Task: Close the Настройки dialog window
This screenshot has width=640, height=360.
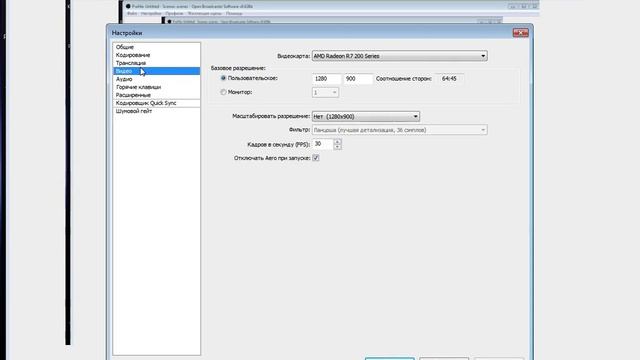Action: [x=520, y=33]
